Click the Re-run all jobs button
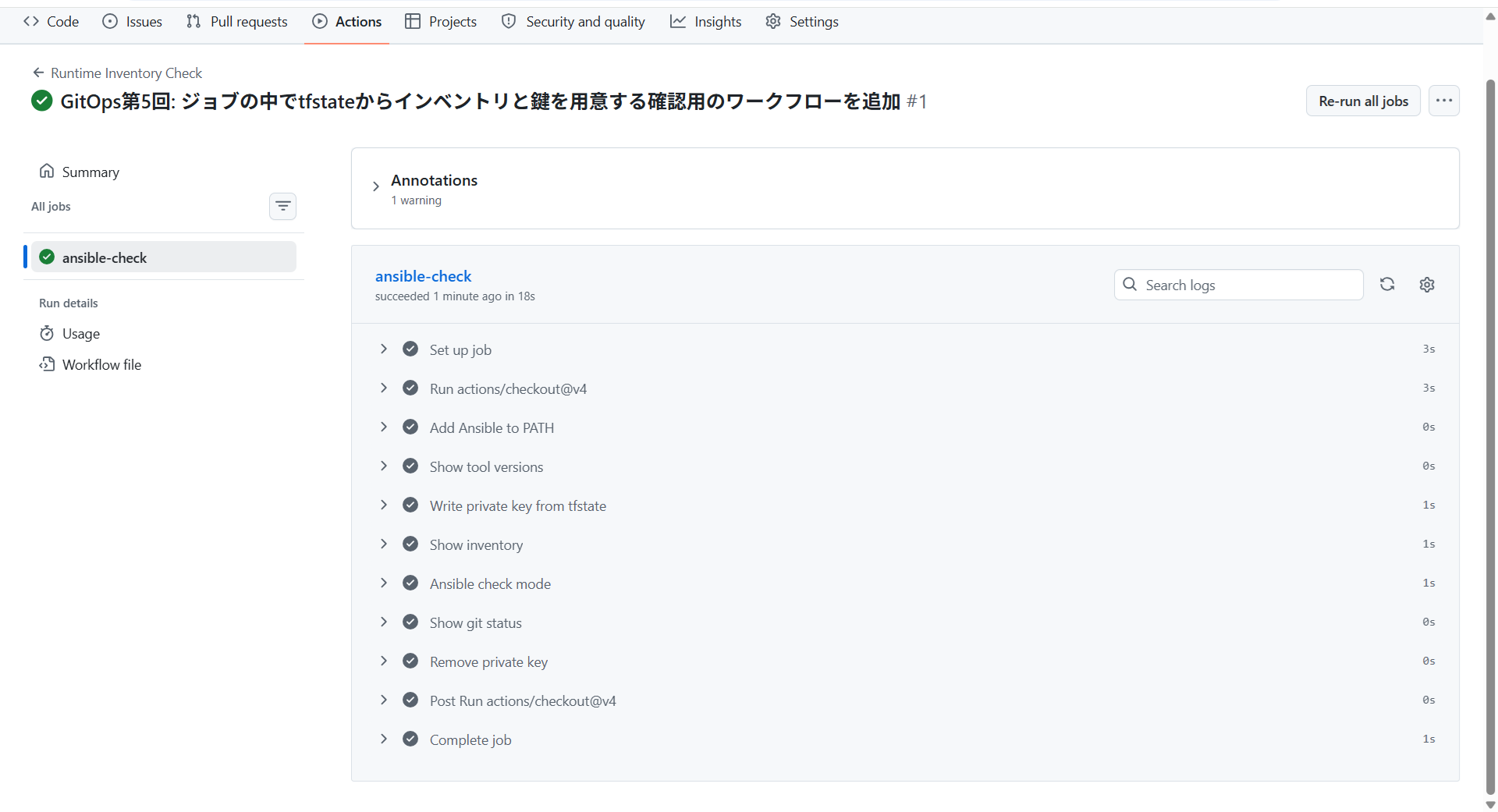The height and width of the screenshot is (812, 1498). pos(1363,101)
